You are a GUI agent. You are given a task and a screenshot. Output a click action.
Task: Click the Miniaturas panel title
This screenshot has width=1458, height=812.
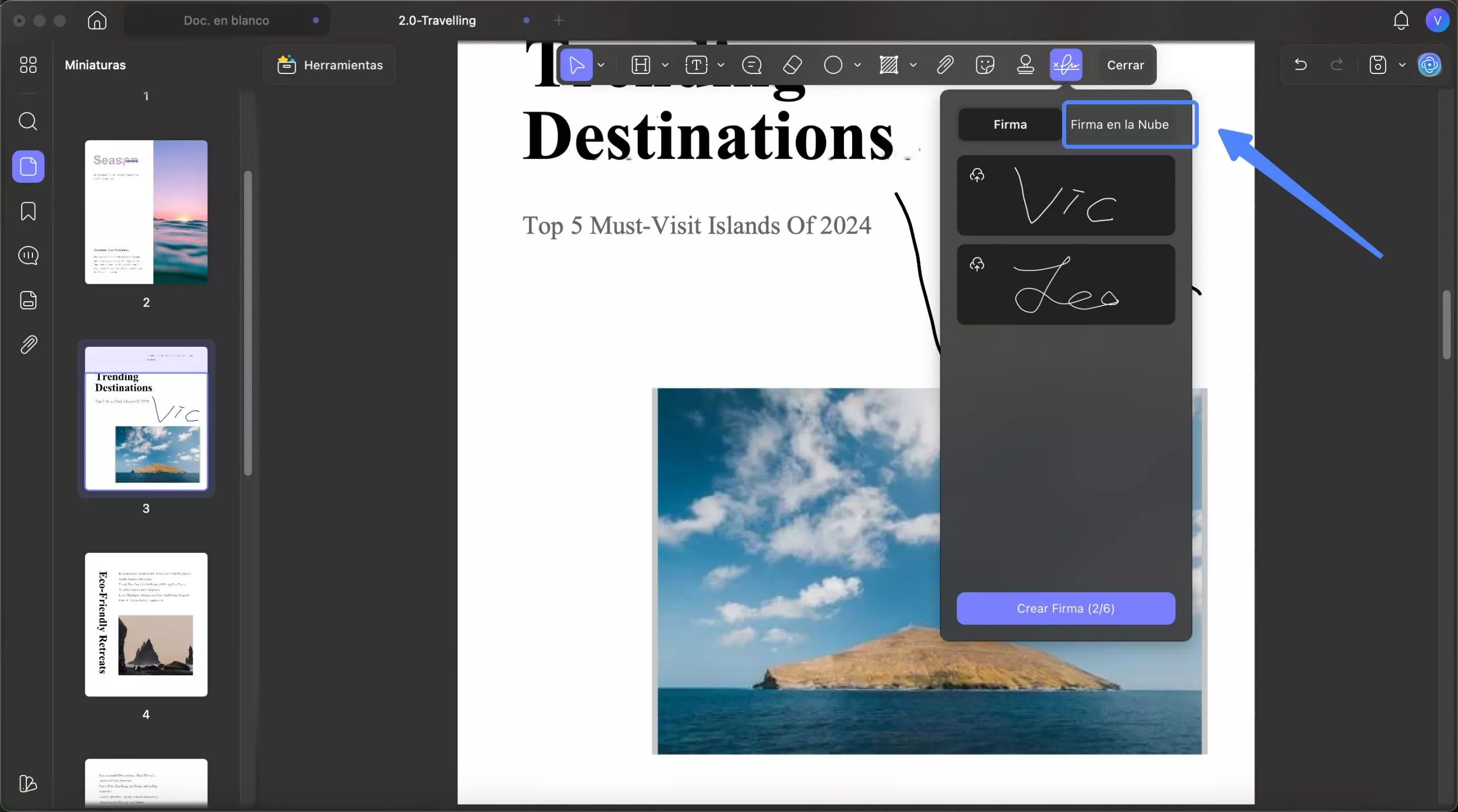pyautogui.click(x=95, y=65)
